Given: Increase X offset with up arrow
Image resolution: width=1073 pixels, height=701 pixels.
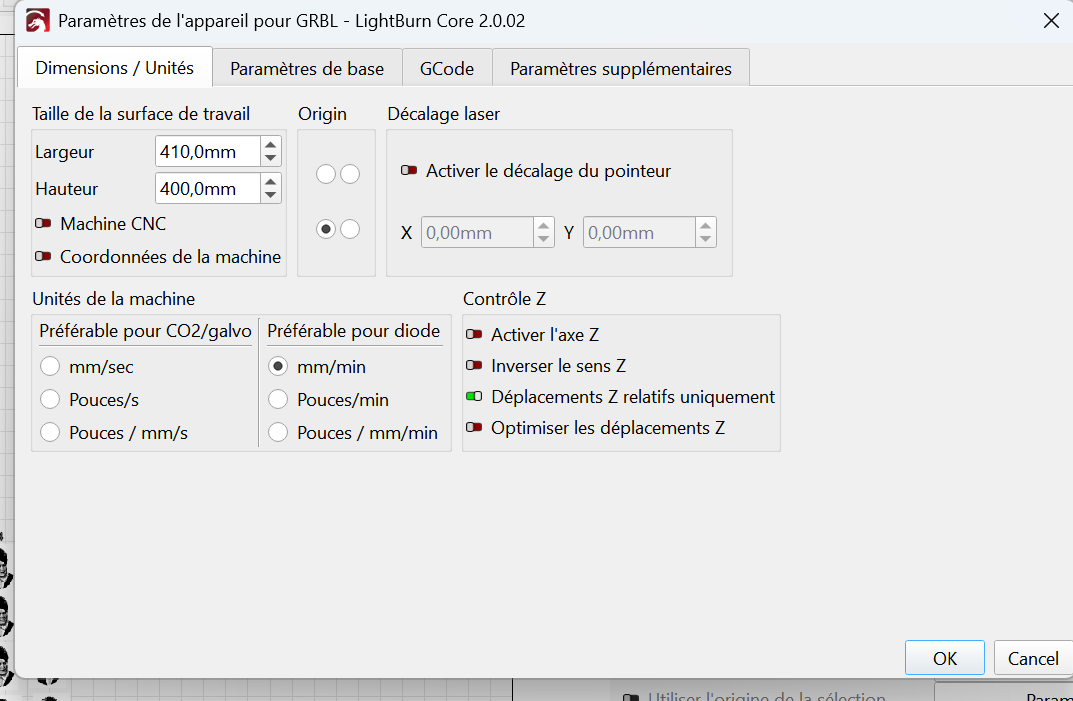Looking at the screenshot, I should click(543, 225).
